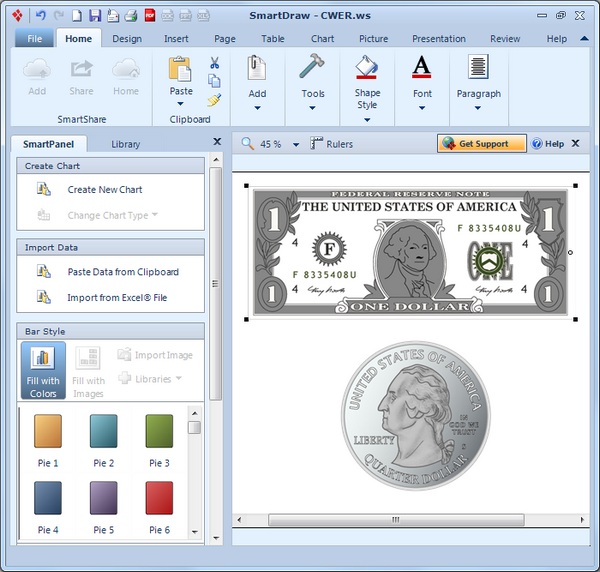Switch to the Design ribbon tab
Image resolution: width=600 pixels, height=572 pixels.
(x=126, y=39)
